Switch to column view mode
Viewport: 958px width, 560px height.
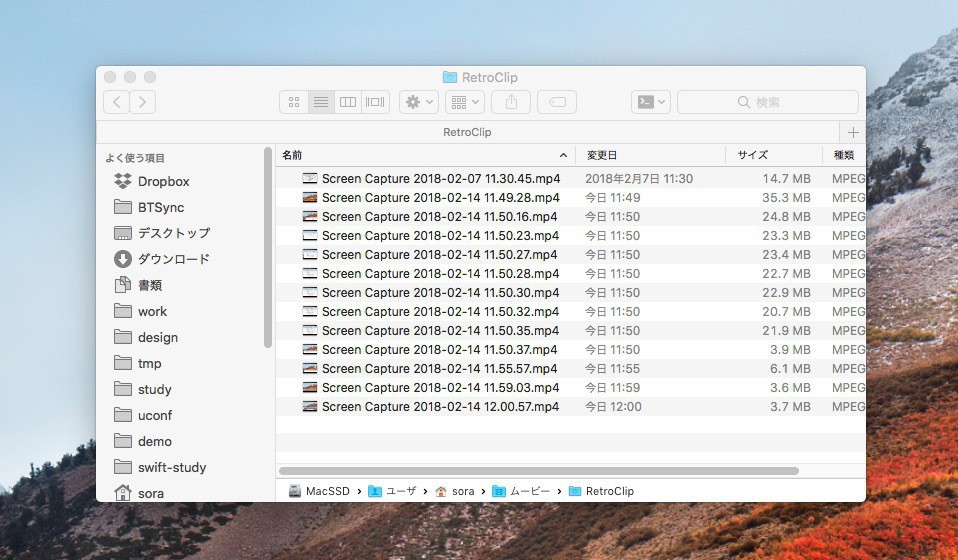click(348, 102)
